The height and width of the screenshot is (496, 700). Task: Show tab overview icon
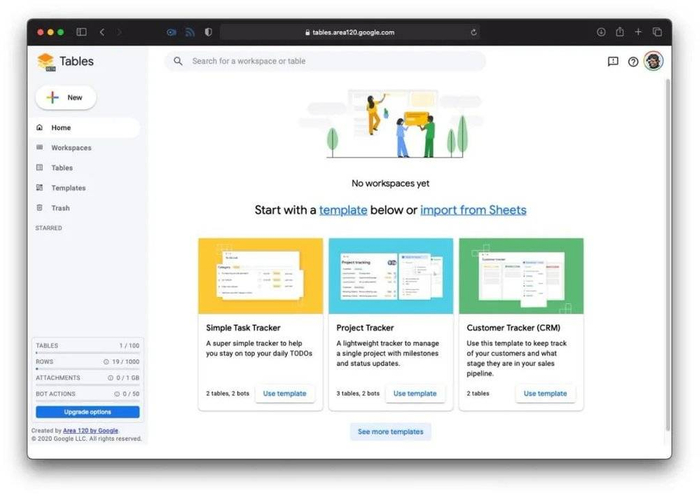point(657,32)
